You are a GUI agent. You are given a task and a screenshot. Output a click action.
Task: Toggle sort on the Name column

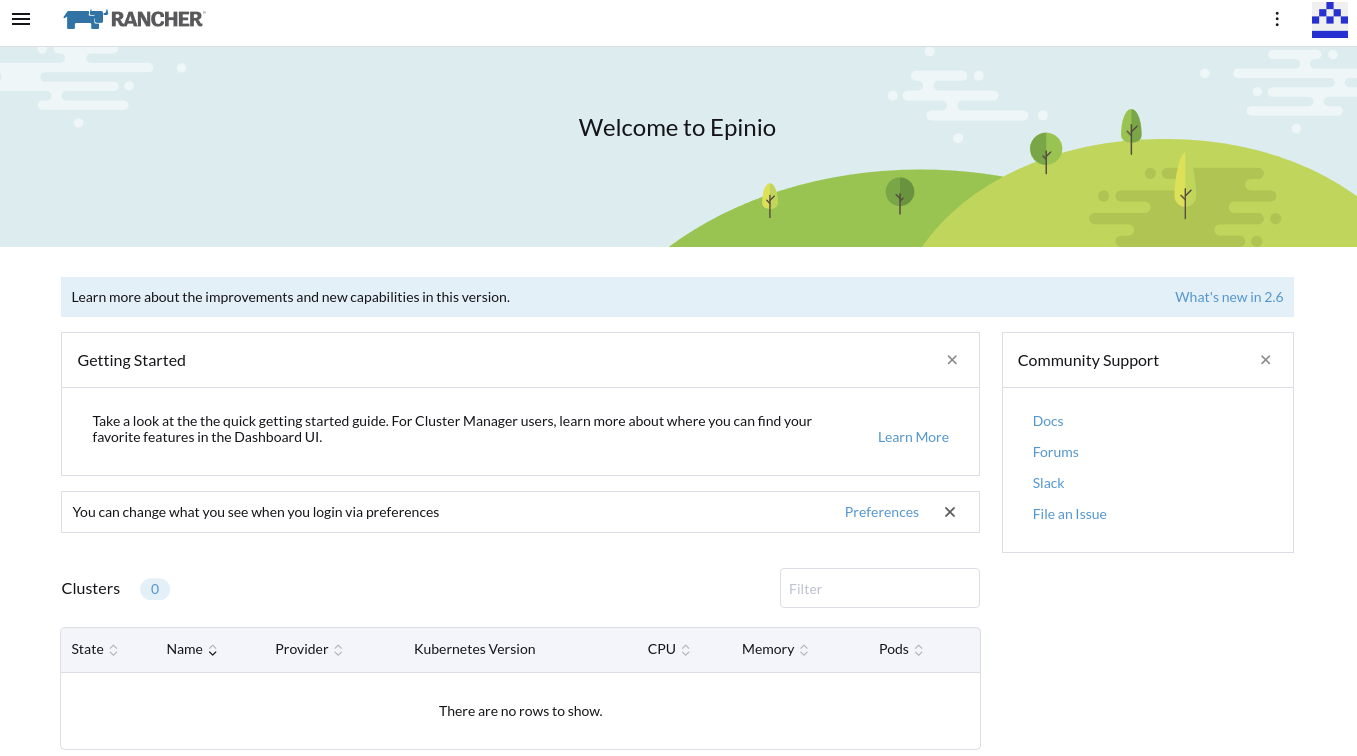click(211, 650)
